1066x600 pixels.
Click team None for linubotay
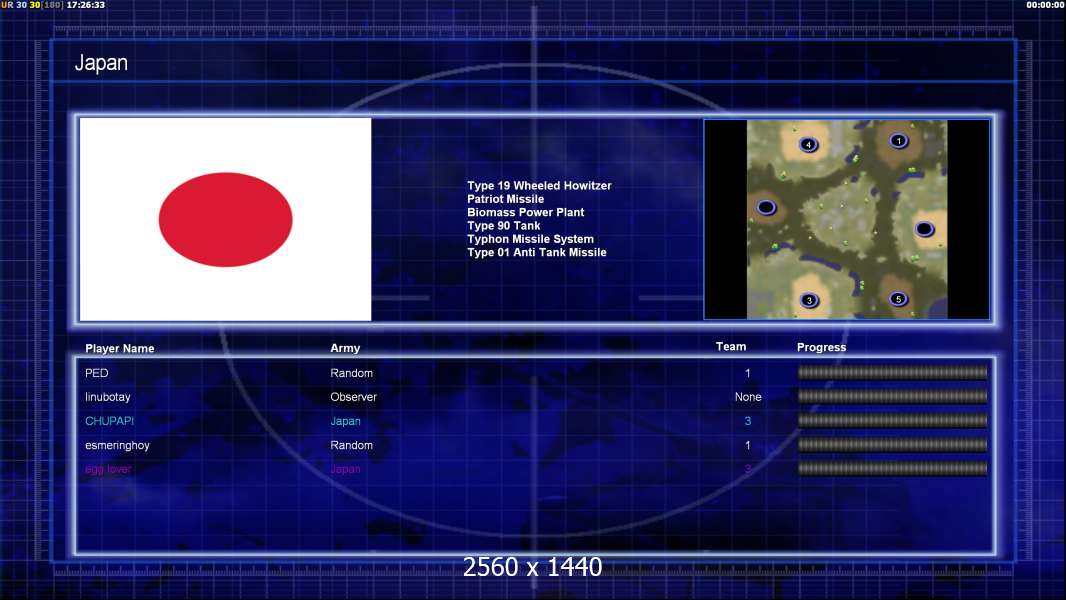[748, 397]
